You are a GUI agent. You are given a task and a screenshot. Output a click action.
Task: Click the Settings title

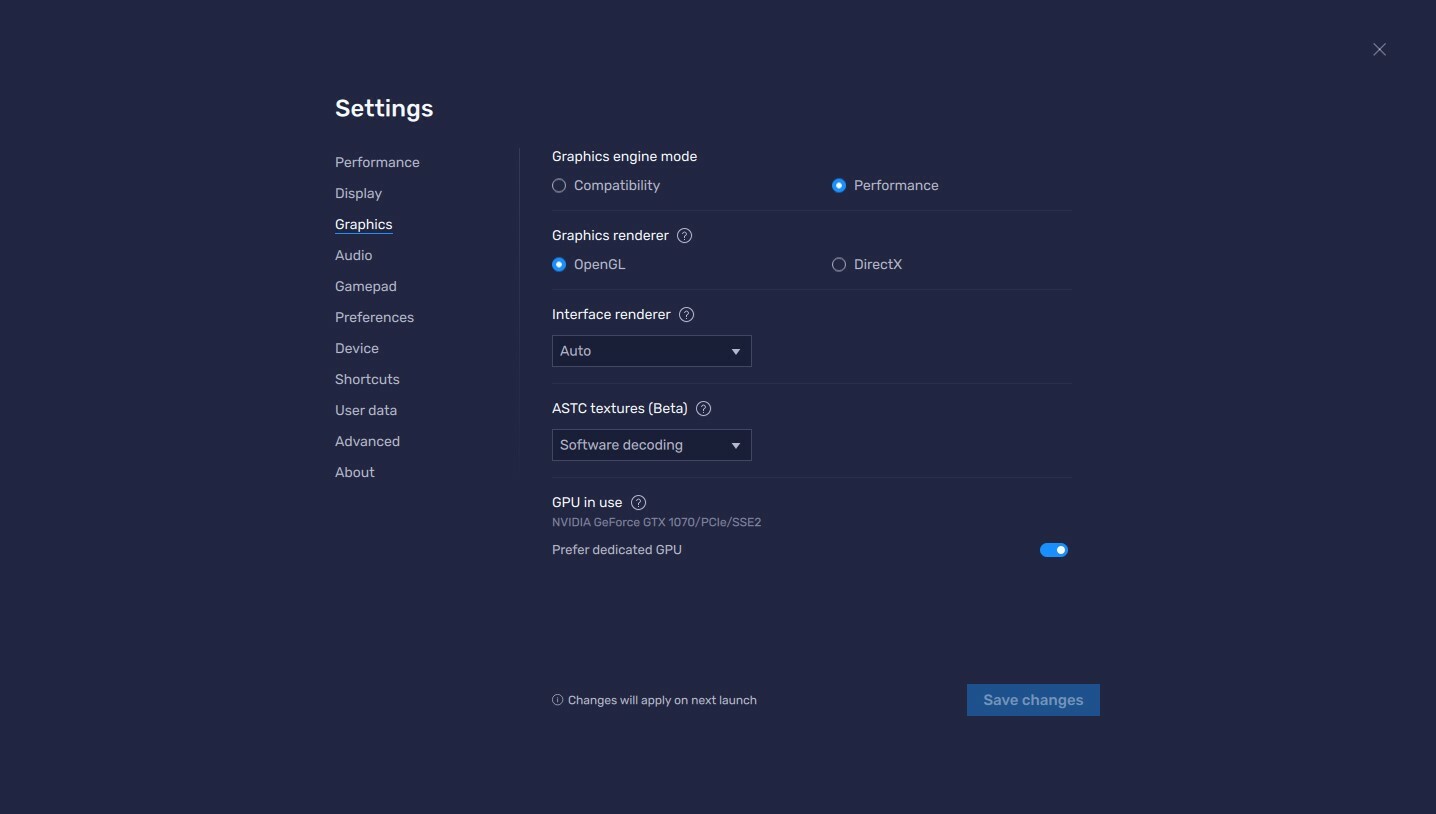pyautogui.click(x=384, y=108)
